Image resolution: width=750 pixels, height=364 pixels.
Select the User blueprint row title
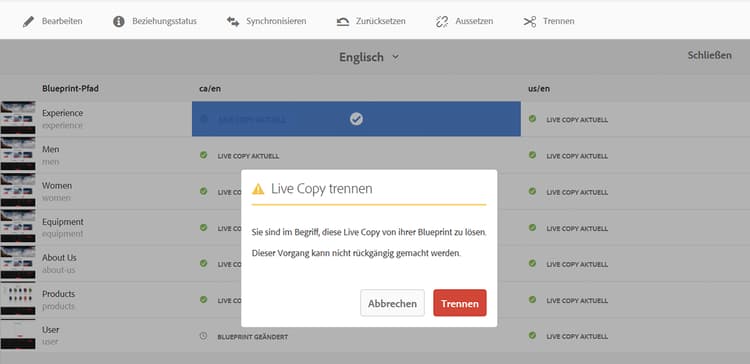(x=51, y=330)
